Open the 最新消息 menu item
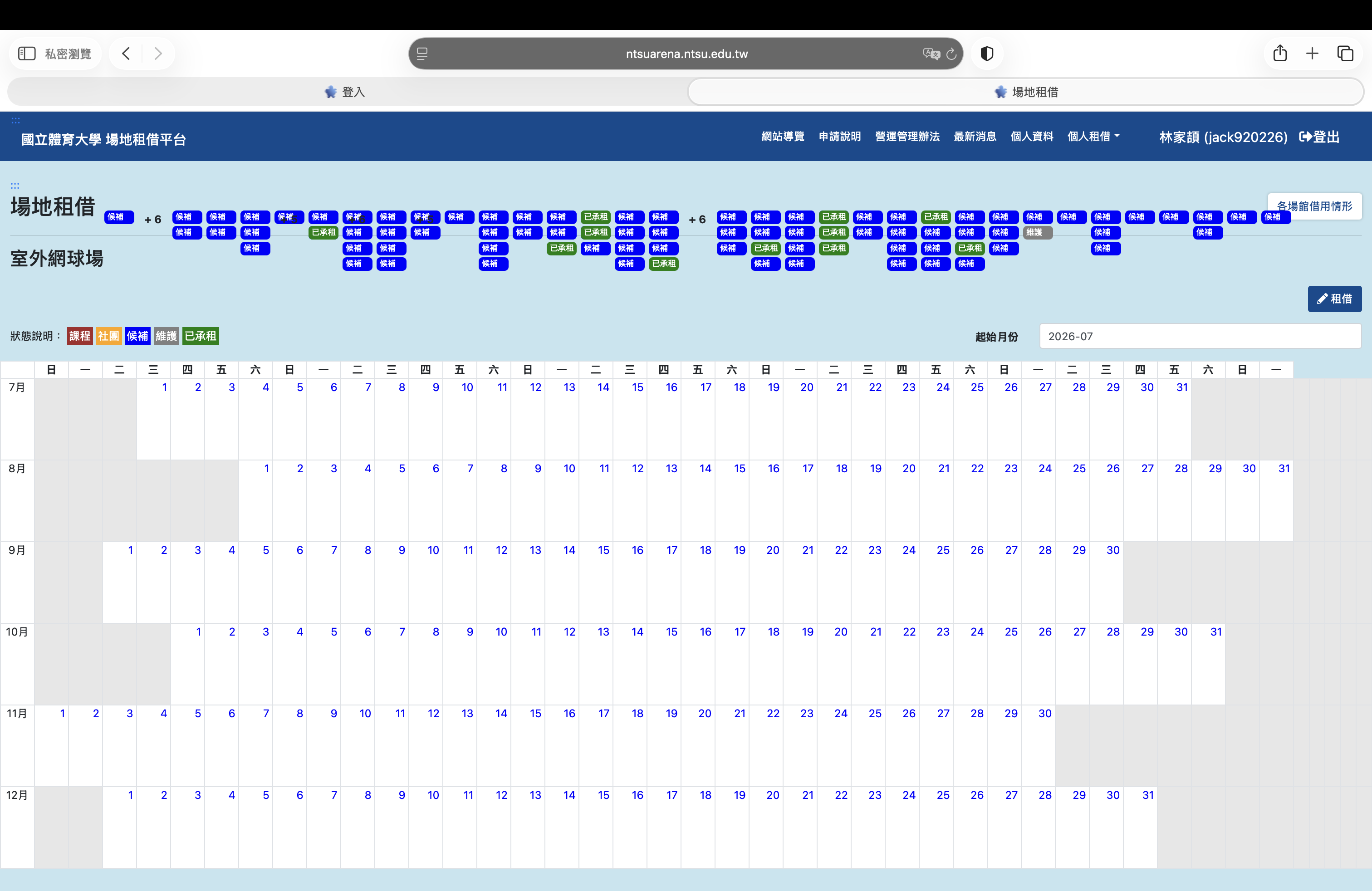The image size is (1372, 891). (975, 137)
